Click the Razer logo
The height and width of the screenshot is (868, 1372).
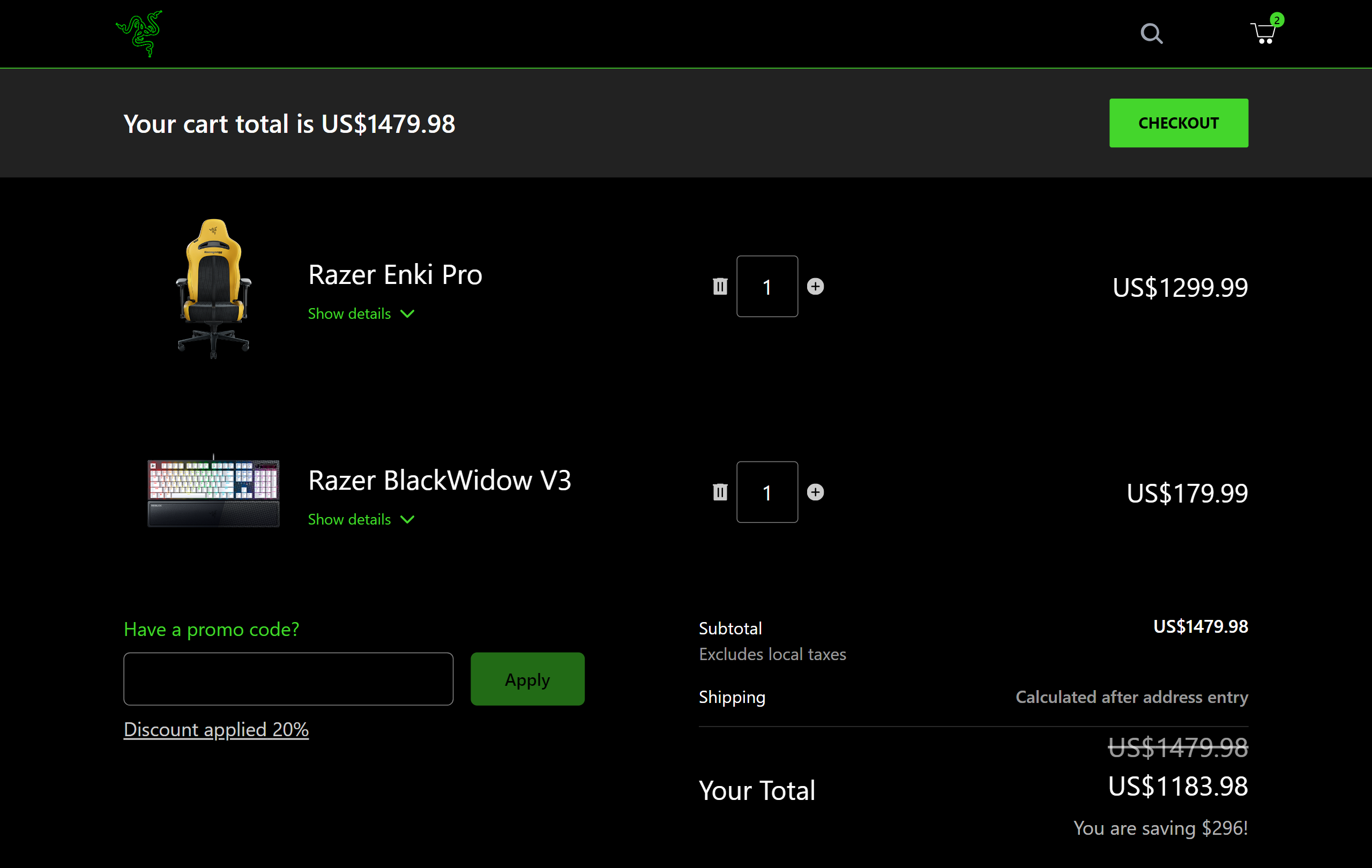pyautogui.click(x=138, y=34)
